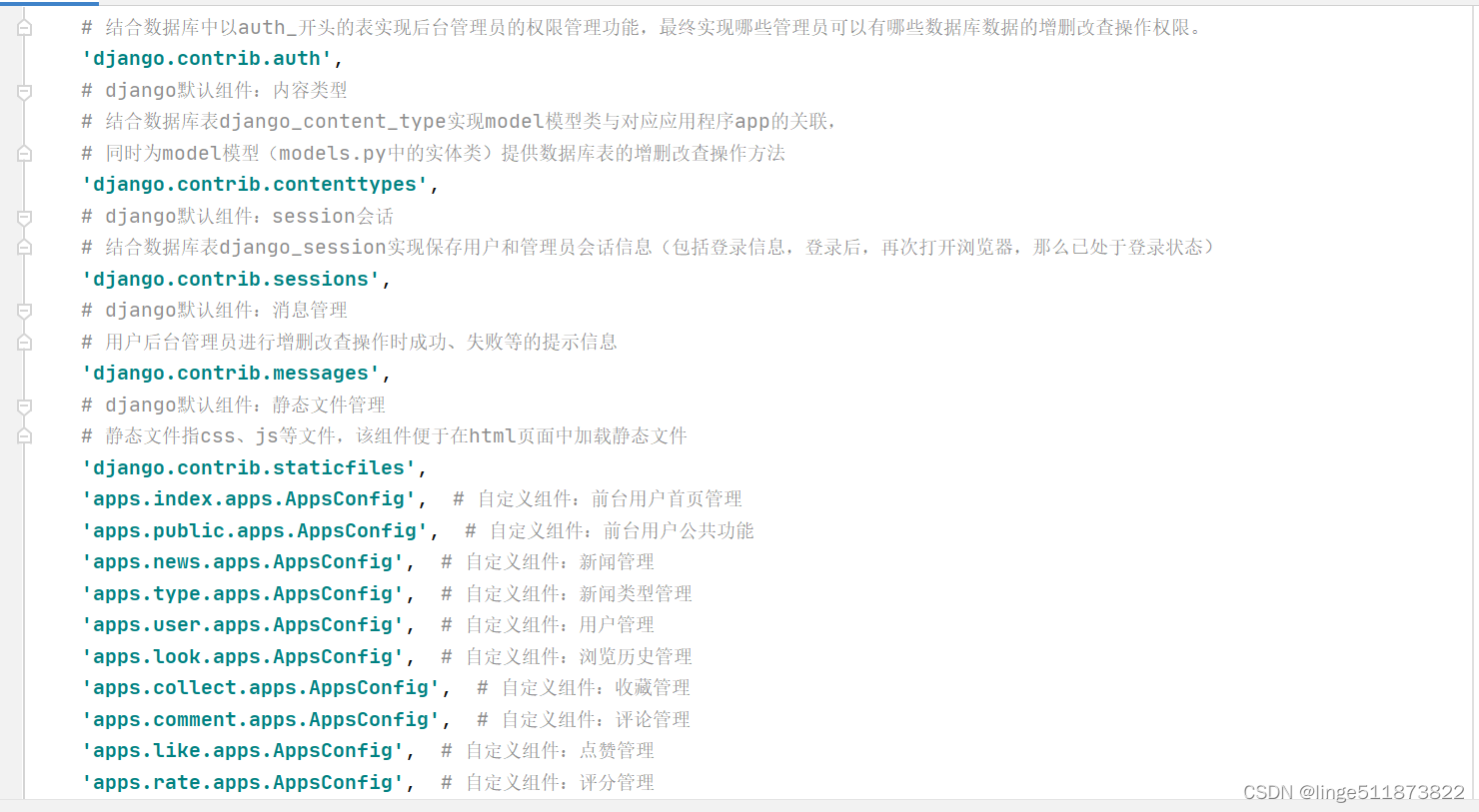Collapse fold marker at 'django默认组件：消息管理' comment
This screenshot has height=812, width=1479.
click(24, 311)
